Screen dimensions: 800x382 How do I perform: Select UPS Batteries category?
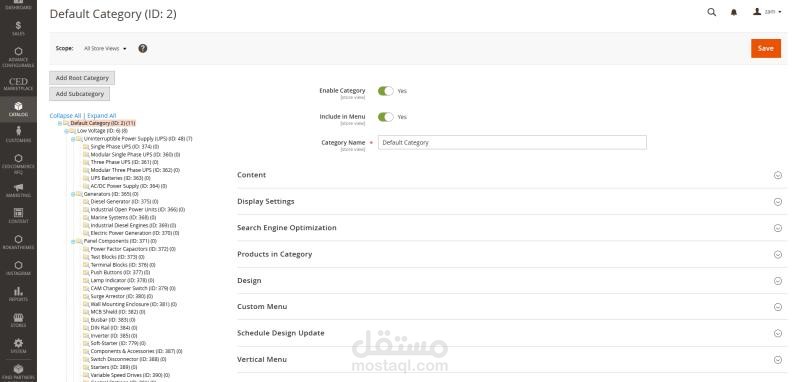(x=120, y=179)
